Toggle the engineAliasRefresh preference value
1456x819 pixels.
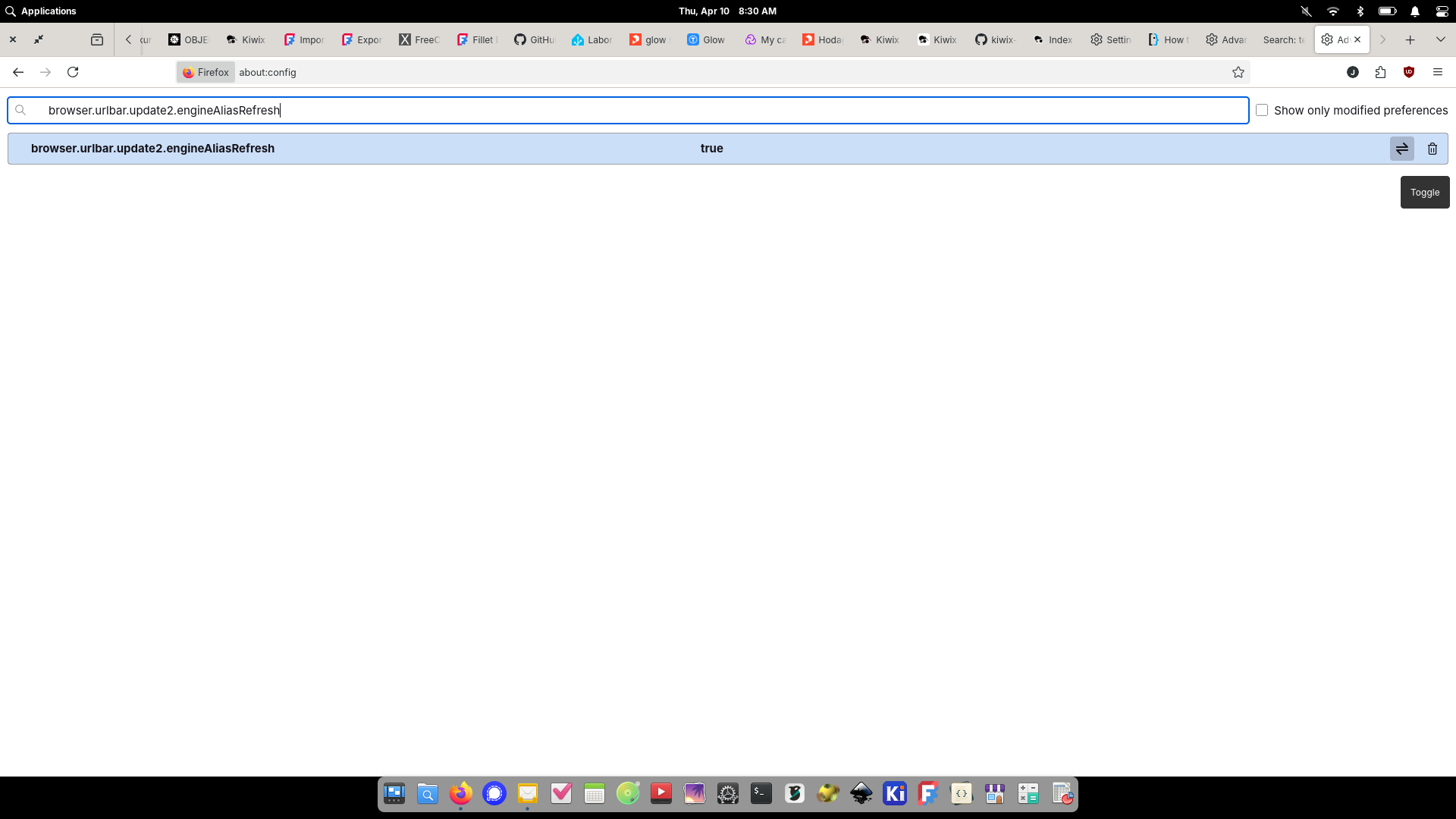tap(1401, 149)
